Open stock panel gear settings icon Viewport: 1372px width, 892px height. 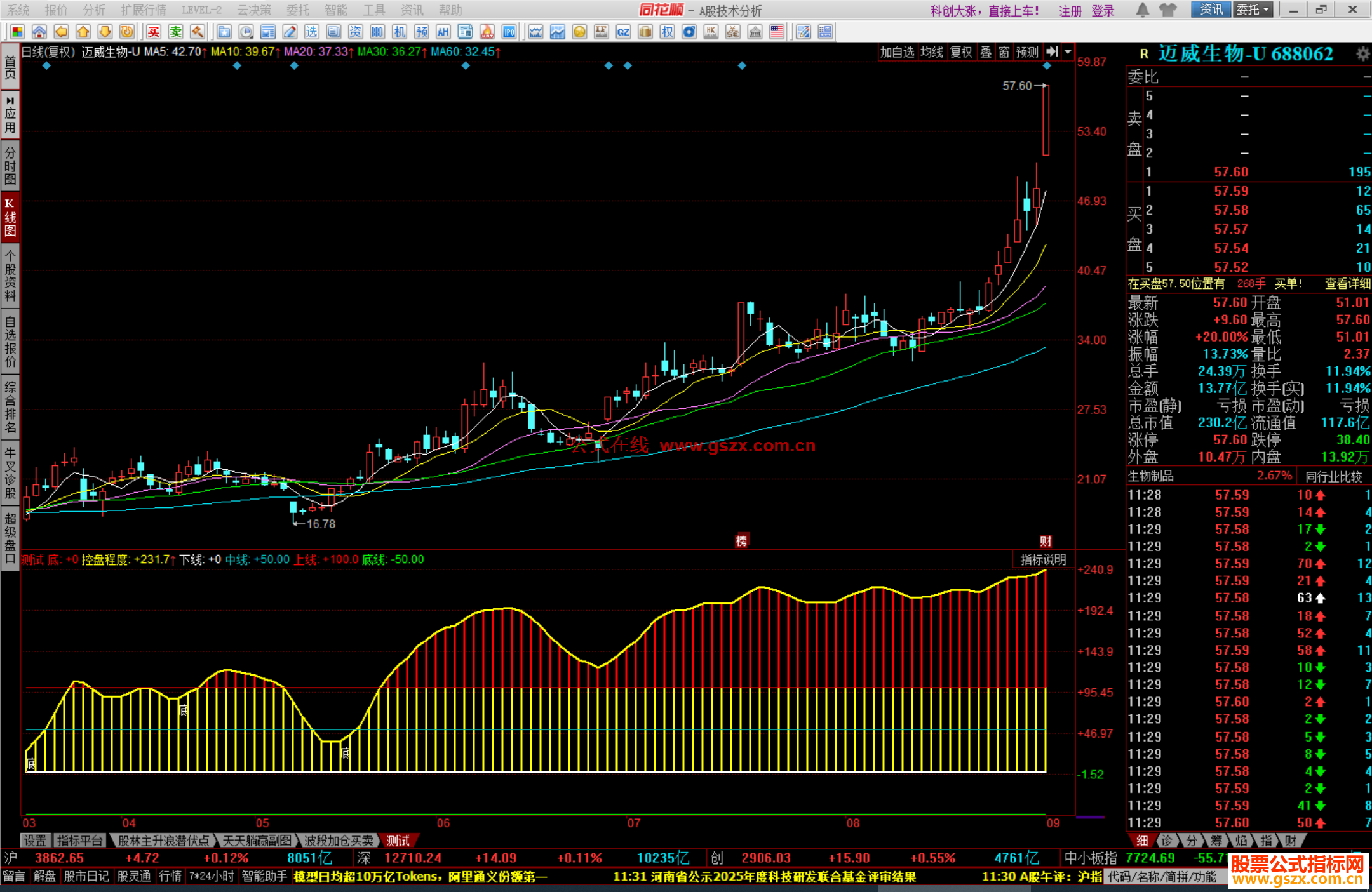(1362, 54)
